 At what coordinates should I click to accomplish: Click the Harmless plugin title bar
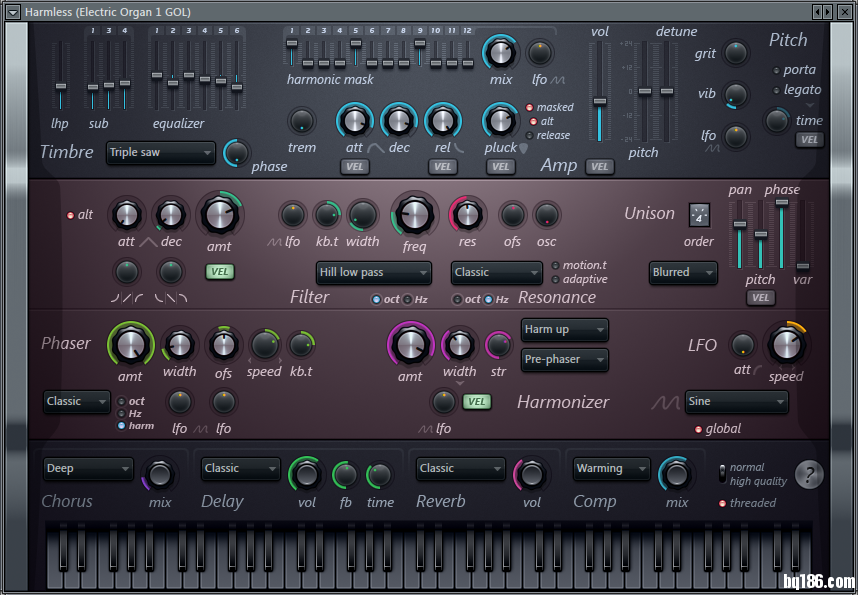(400, 11)
